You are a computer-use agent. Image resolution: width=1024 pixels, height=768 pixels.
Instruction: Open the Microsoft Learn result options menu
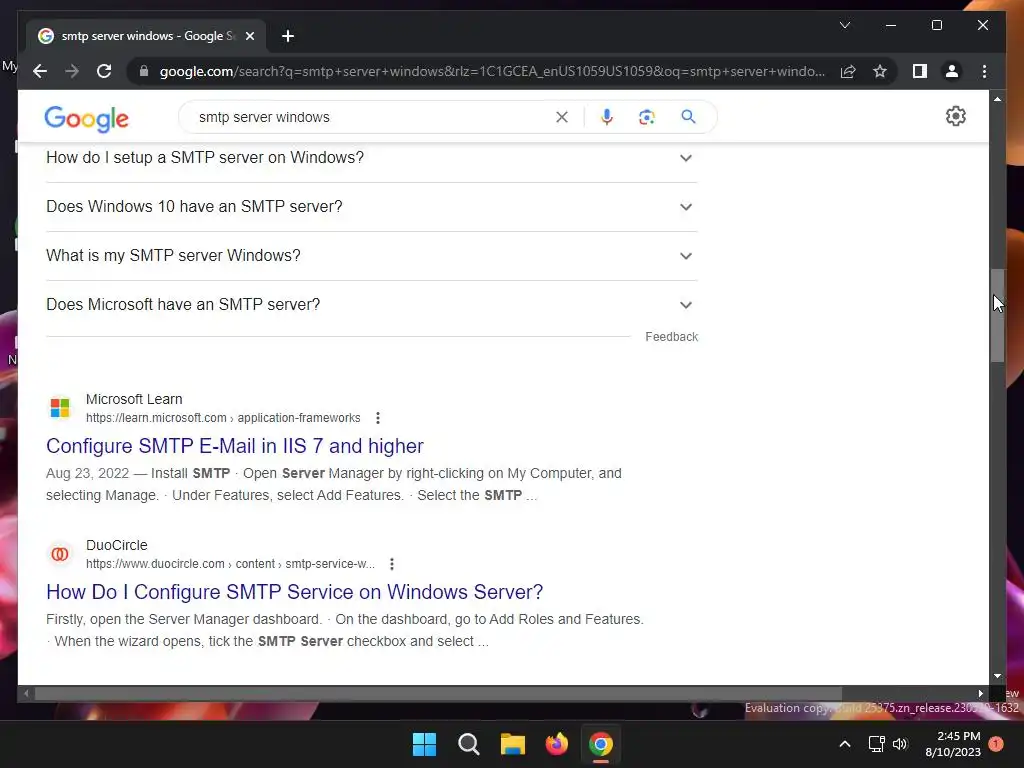[x=377, y=418]
